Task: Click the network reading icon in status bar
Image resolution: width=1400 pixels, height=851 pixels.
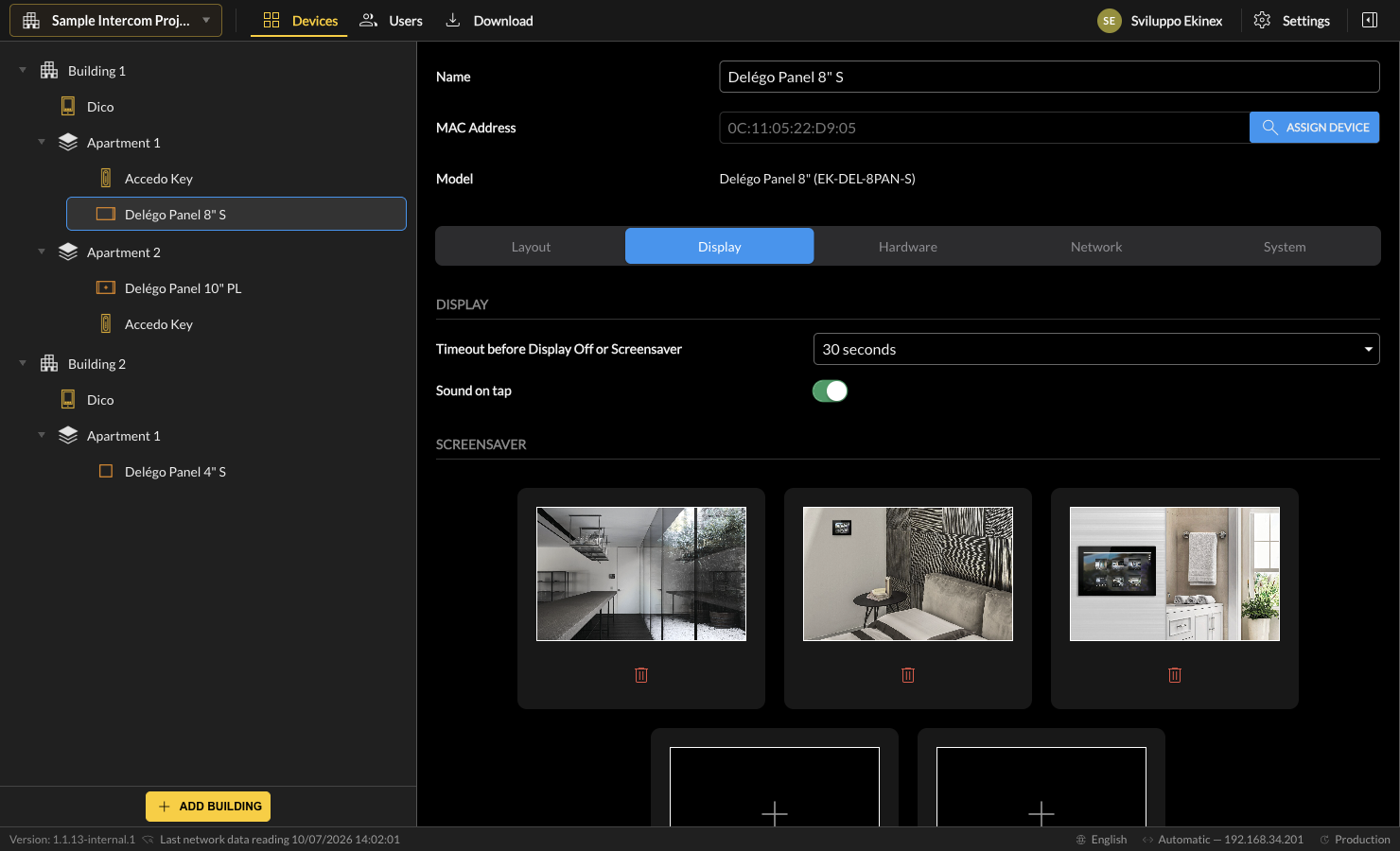Action: [x=148, y=840]
